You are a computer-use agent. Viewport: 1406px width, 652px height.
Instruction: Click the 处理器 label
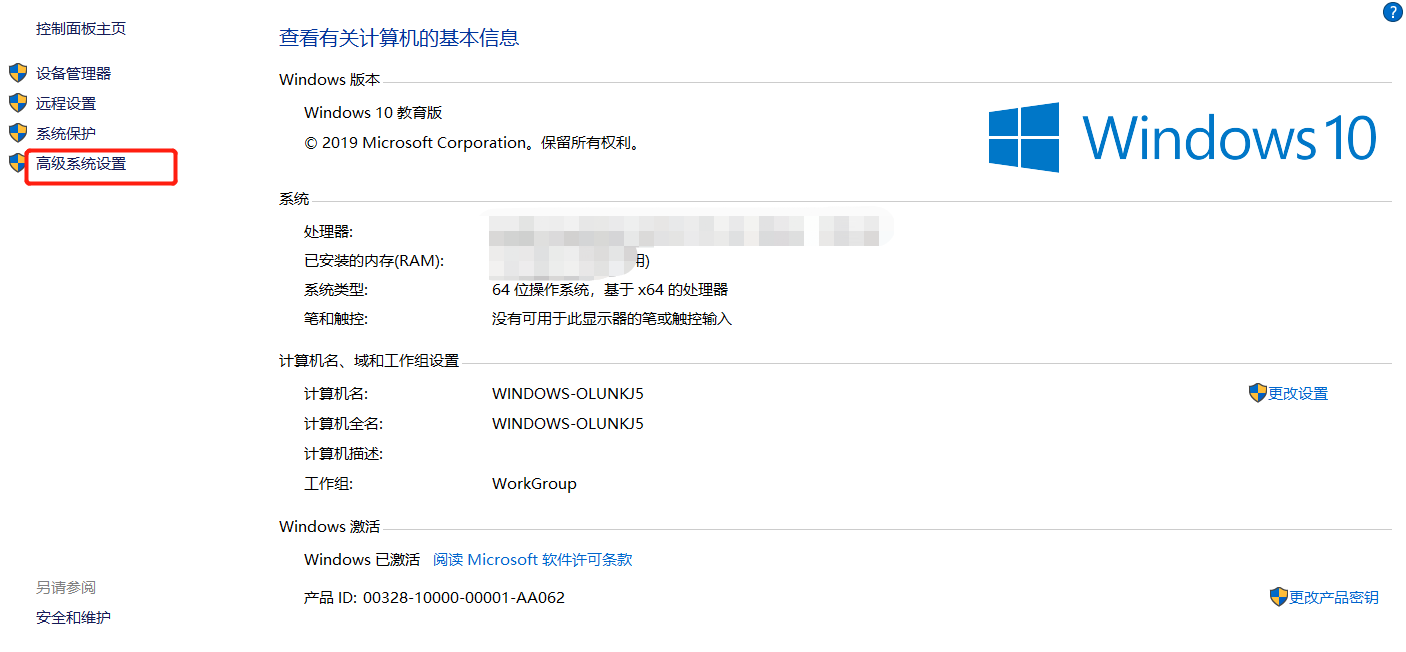329,232
